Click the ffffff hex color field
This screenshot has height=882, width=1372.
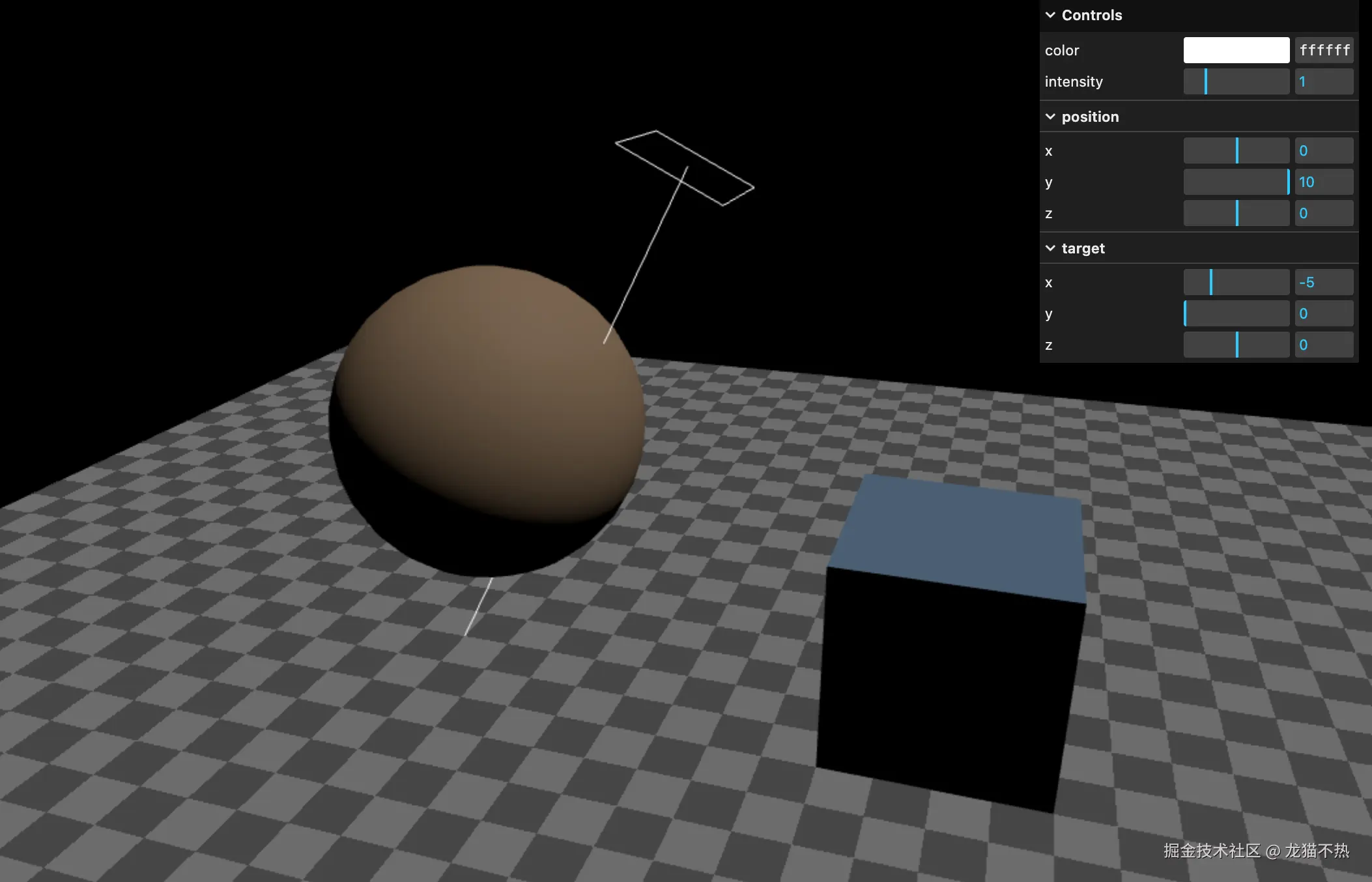pos(1324,50)
